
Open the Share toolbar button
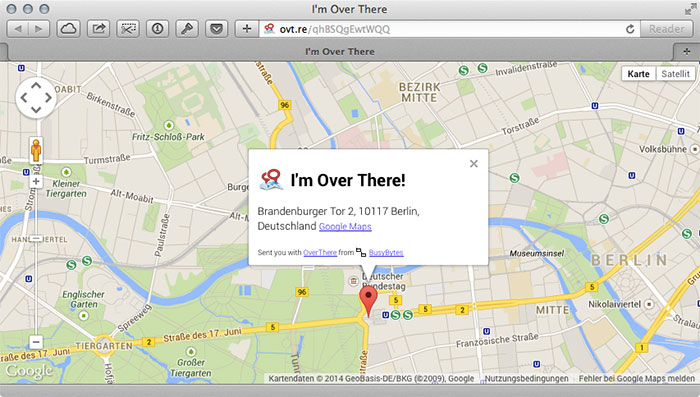[98, 29]
